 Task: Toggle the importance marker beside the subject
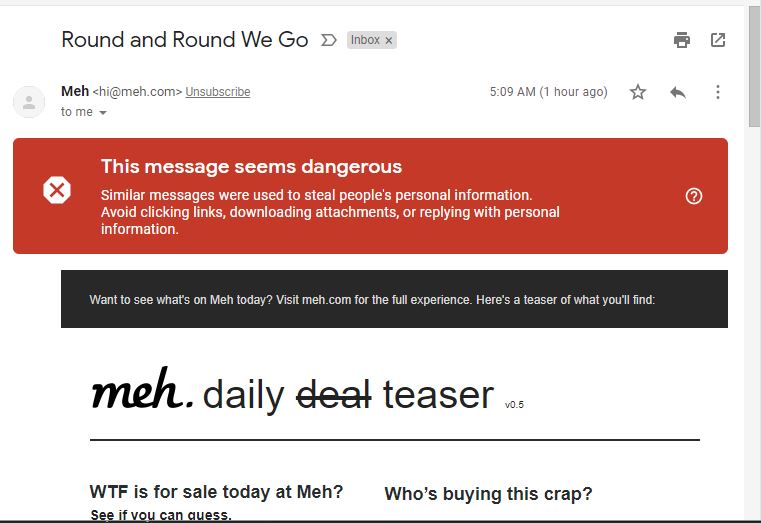pos(328,40)
